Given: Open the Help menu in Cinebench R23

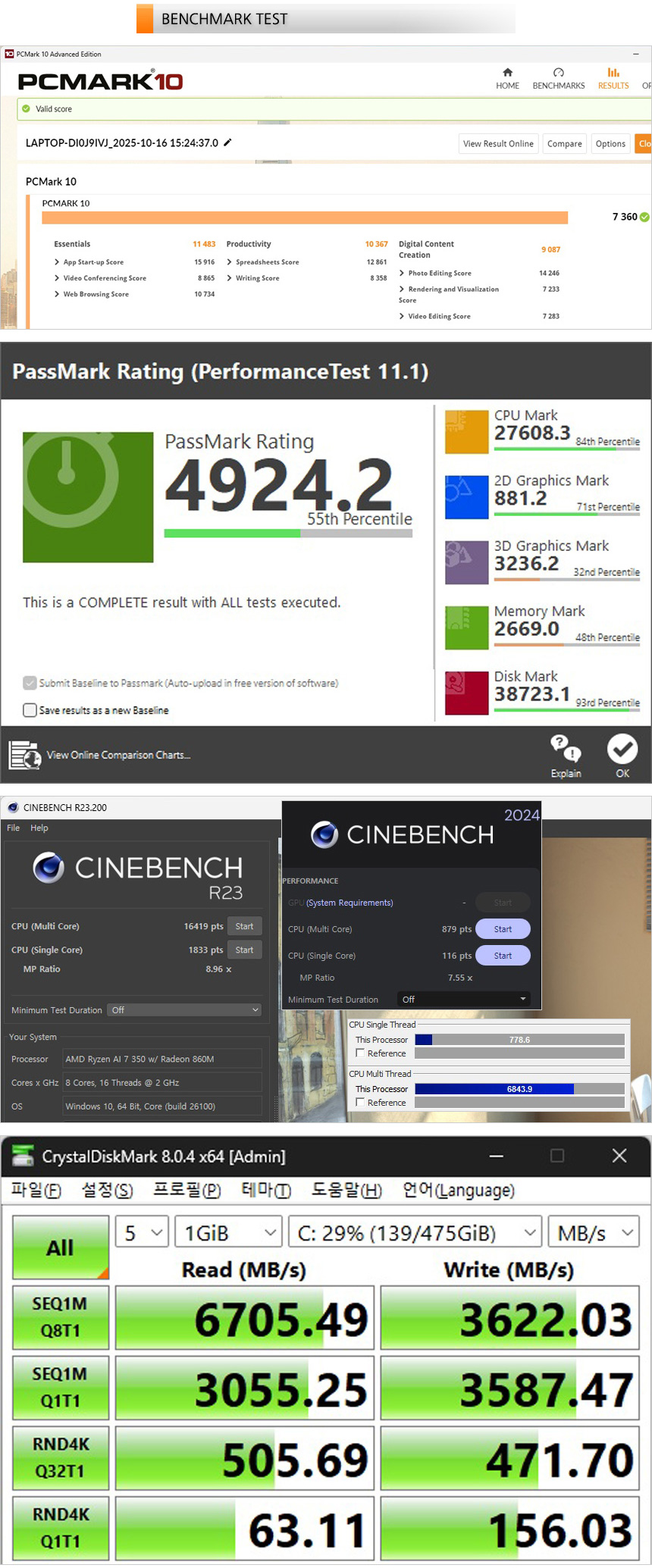Looking at the screenshot, I should click(x=39, y=828).
